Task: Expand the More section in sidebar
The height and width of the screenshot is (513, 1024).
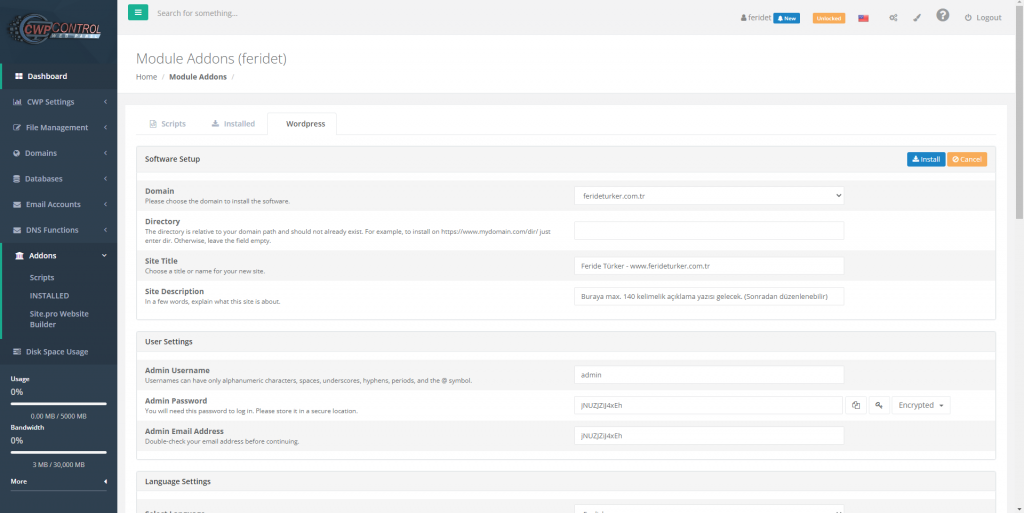Action: (59, 482)
